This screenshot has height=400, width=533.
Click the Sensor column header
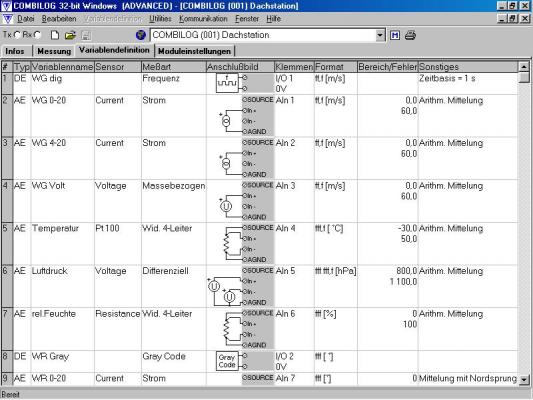click(118, 67)
